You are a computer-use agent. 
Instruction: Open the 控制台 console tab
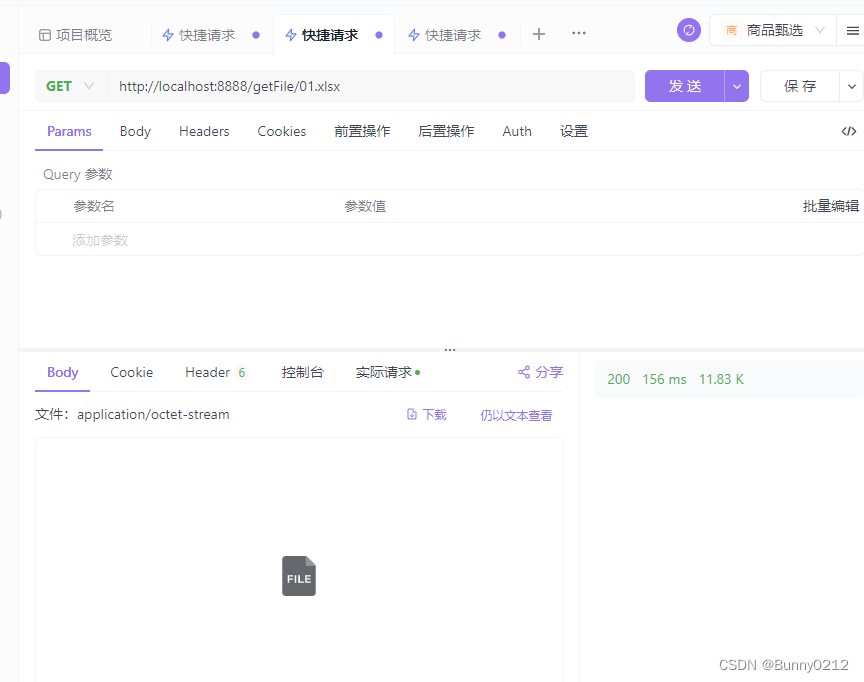coord(302,372)
